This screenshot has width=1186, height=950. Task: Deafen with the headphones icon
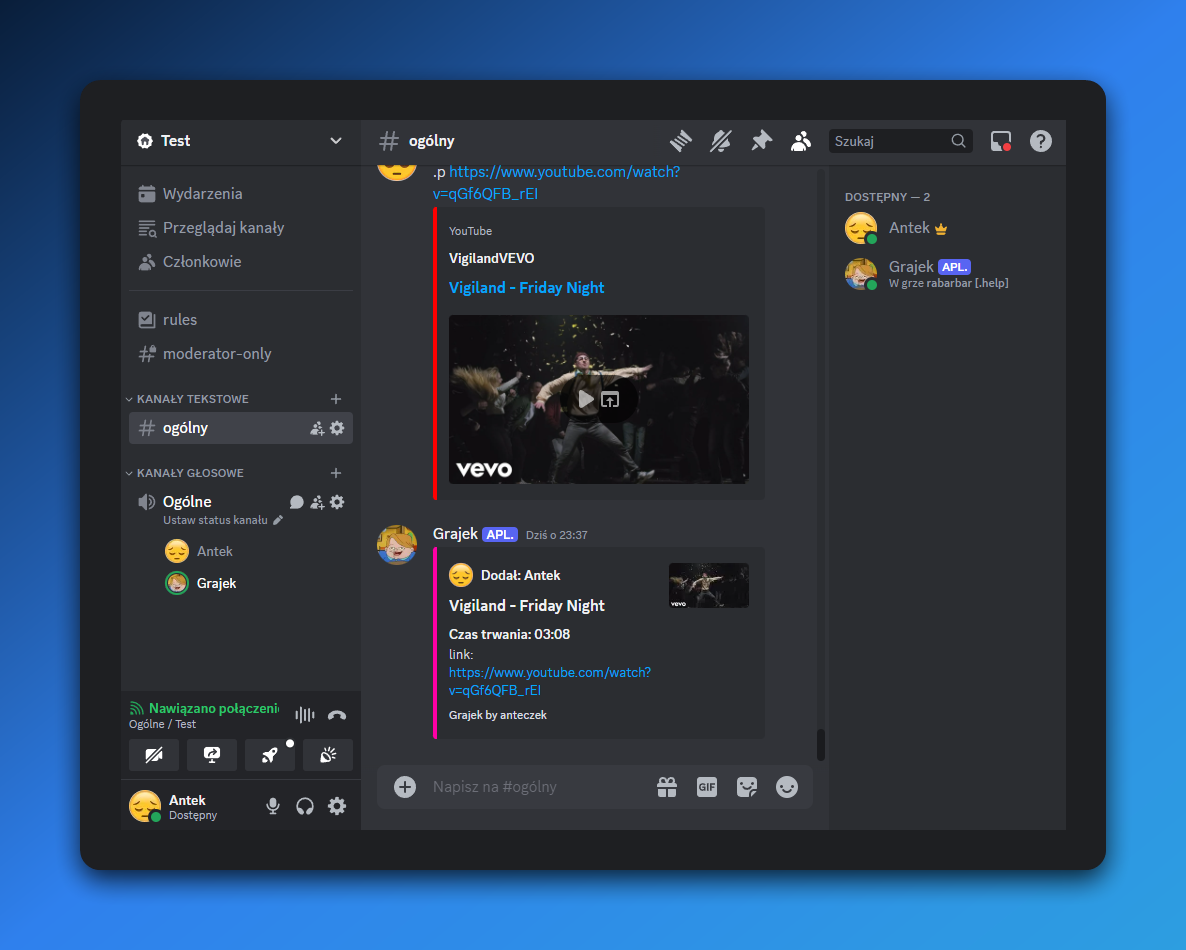305,806
